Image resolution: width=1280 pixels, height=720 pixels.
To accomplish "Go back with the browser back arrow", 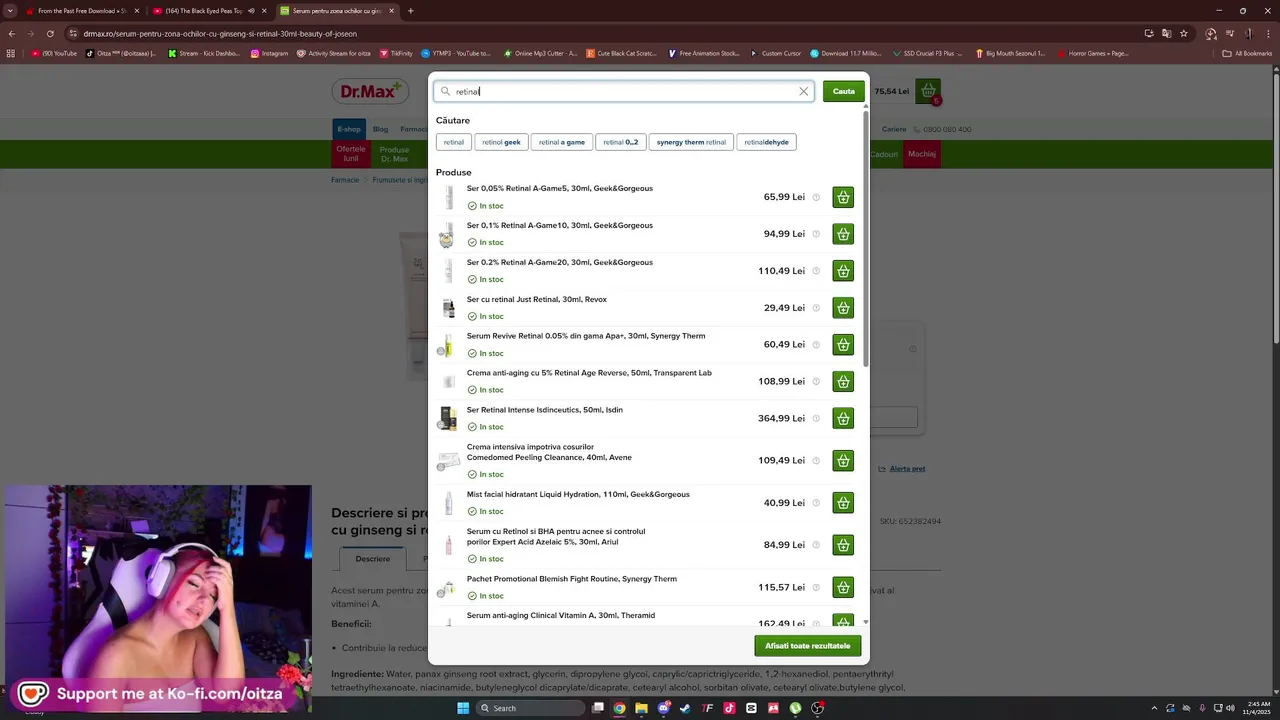I will pyautogui.click(x=11, y=33).
